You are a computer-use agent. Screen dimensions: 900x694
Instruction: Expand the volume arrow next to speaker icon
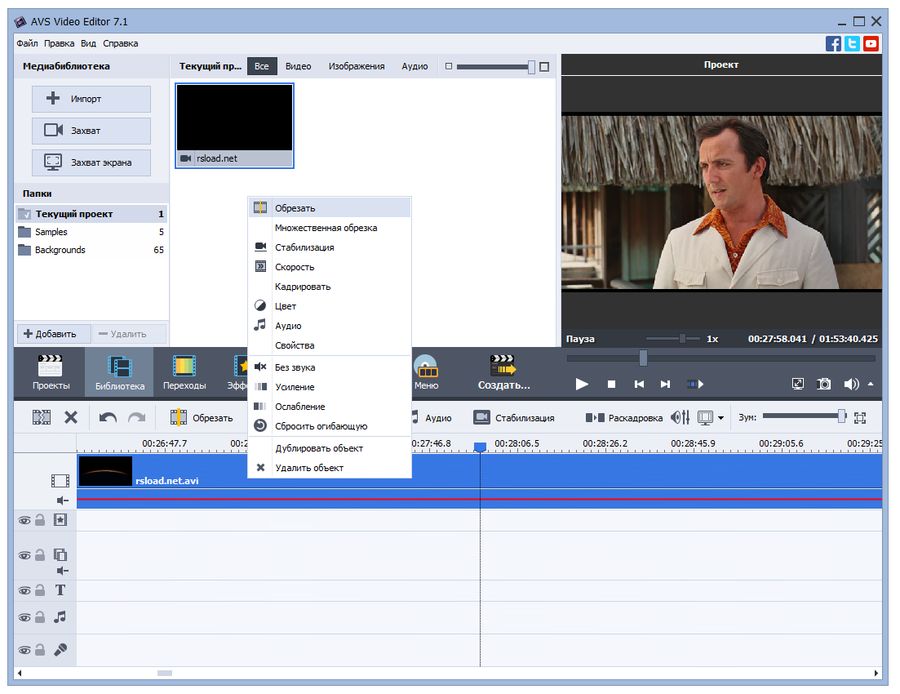click(870, 384)
